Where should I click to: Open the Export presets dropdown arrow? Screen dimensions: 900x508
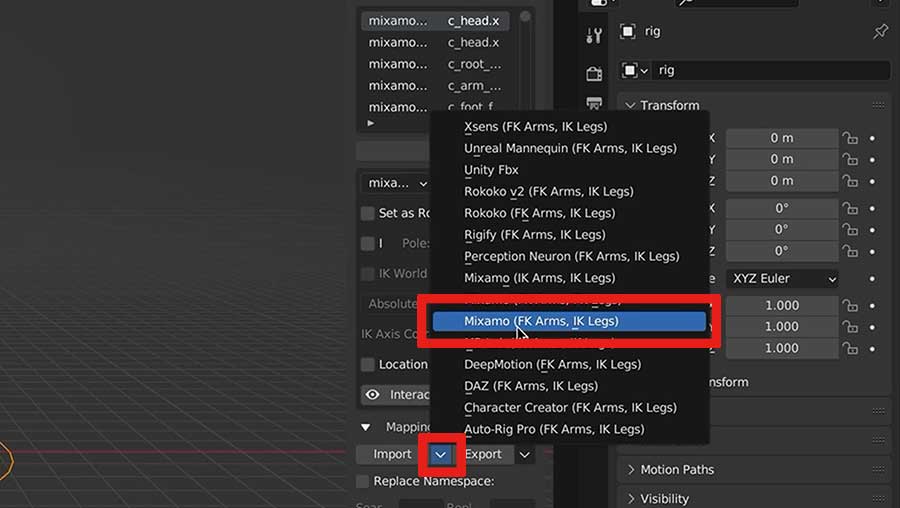(525, 455)
